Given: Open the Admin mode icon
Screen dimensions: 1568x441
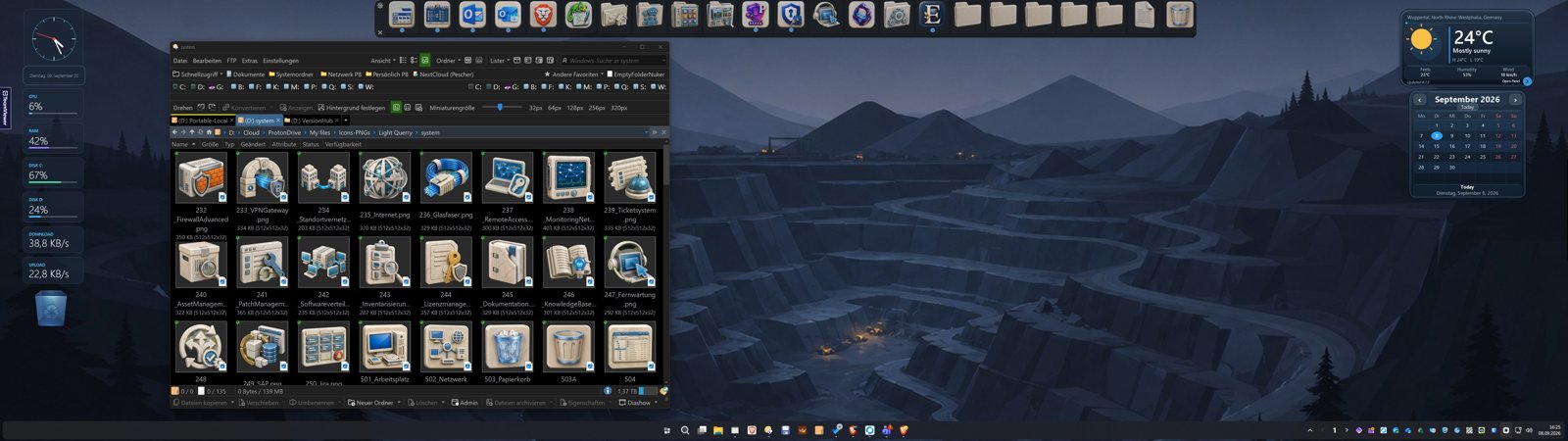Looking at the screenshot, I should click(x=465, y=403).
